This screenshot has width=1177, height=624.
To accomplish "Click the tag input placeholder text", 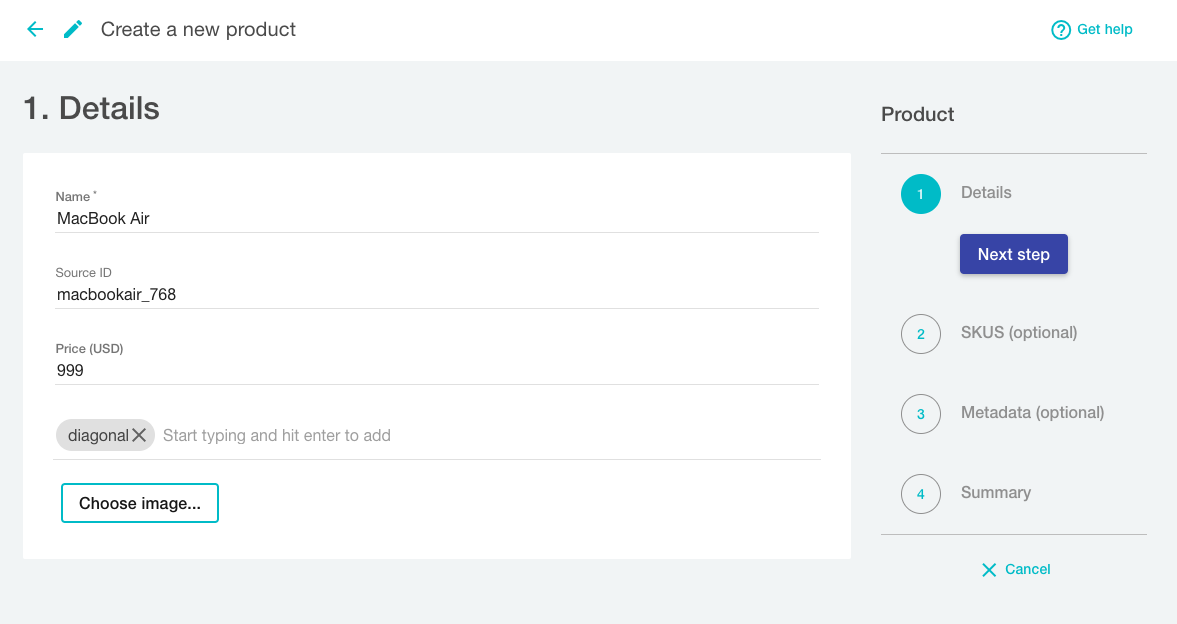I will coord(277,436).
